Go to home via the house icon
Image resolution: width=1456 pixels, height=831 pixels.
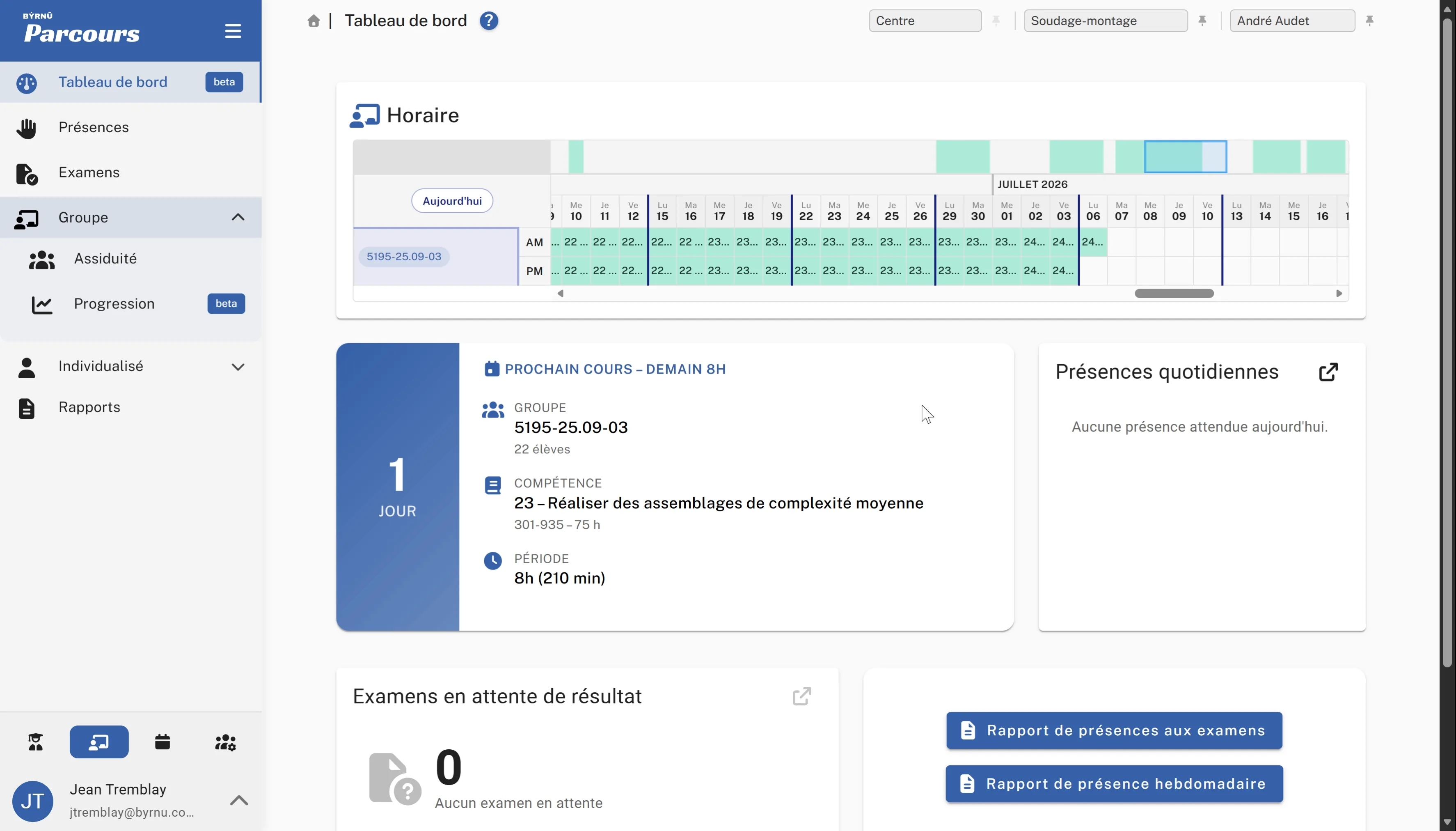(x=314, y=21)
